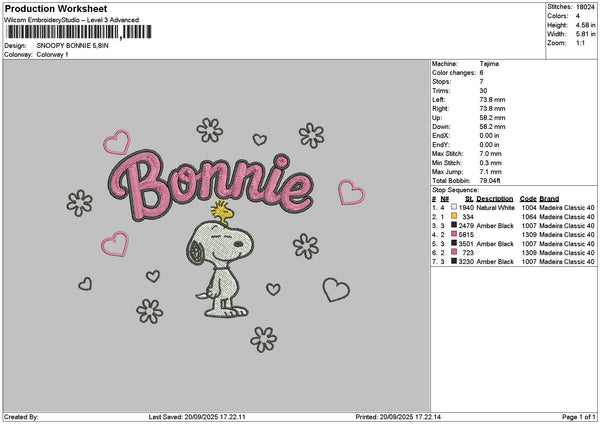Click the 'Last Saved: 20/09/2025 17.22.11' footer text
Screen dimensions: 600x424
point(197,417)
